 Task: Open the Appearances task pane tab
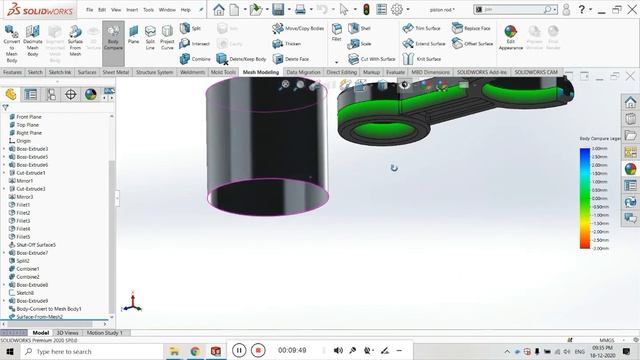coord(631,169)
